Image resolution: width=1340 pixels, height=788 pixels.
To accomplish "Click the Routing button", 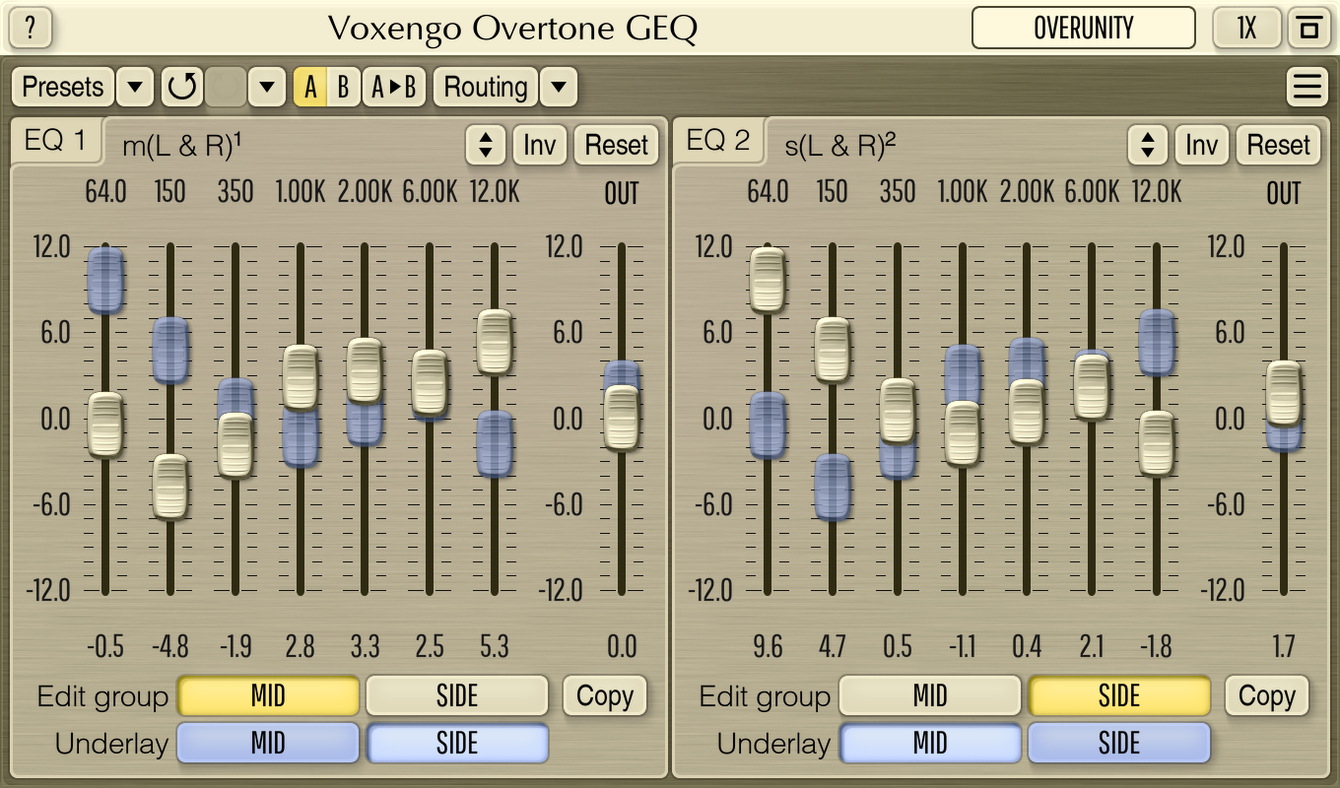I will click(486, 87).
